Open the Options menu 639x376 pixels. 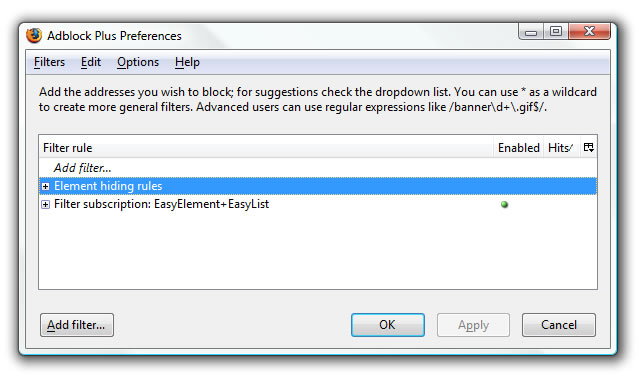pyautogui.click(x=138, y=62)
